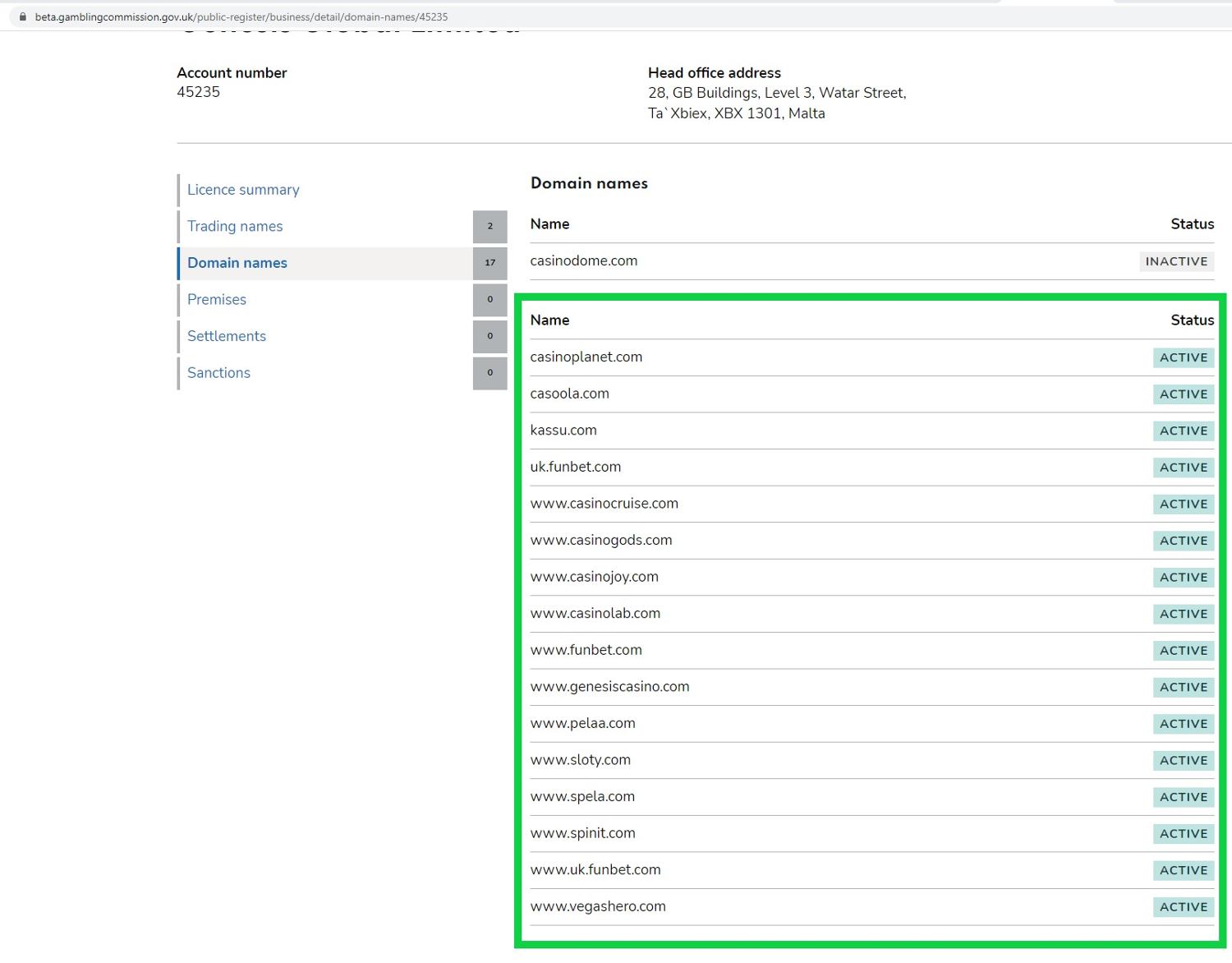
Task: Click the Sanctions count badge
Action: click(490, 373)
